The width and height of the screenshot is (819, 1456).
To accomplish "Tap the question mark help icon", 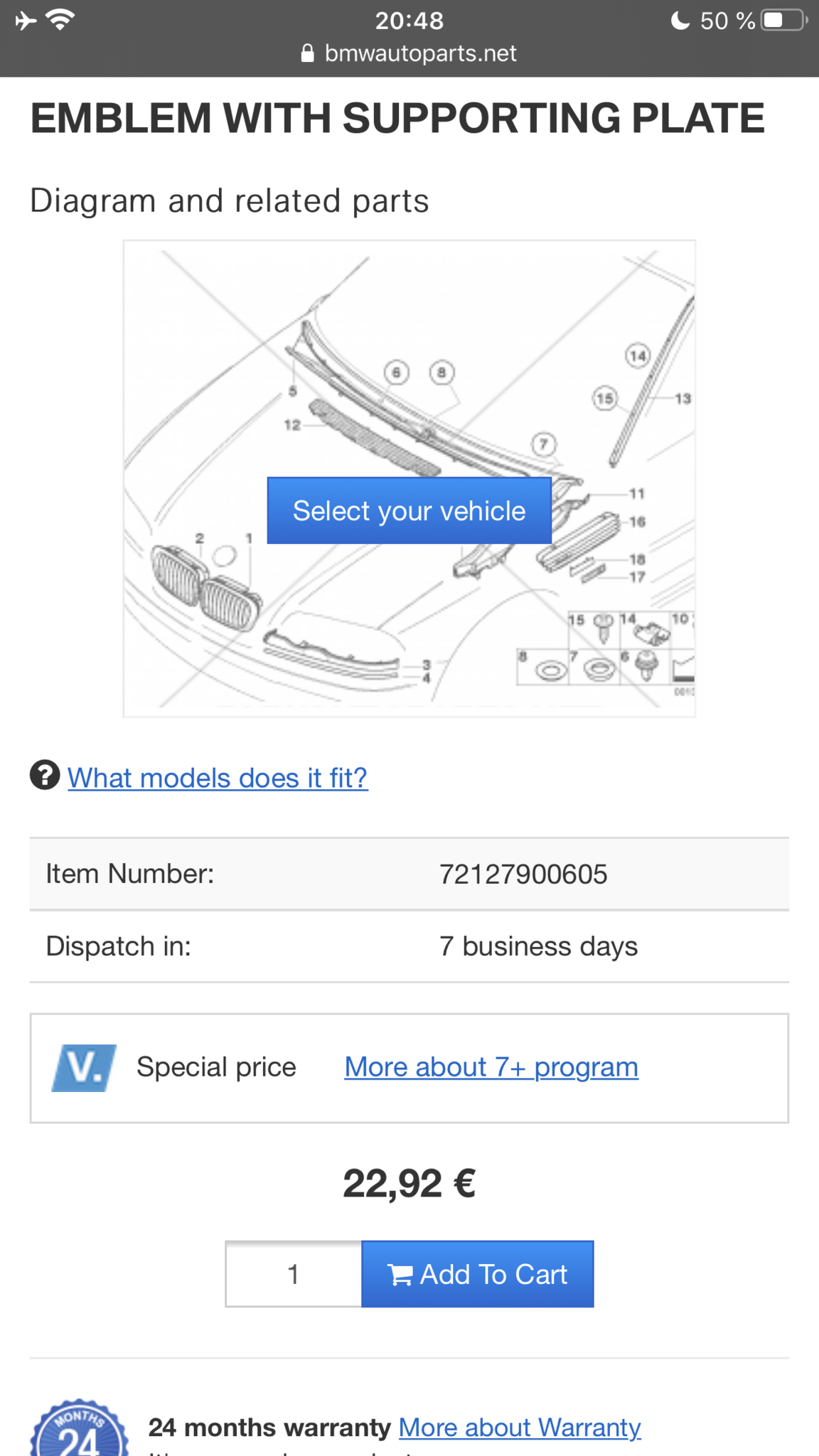I will tap(45, 775).
